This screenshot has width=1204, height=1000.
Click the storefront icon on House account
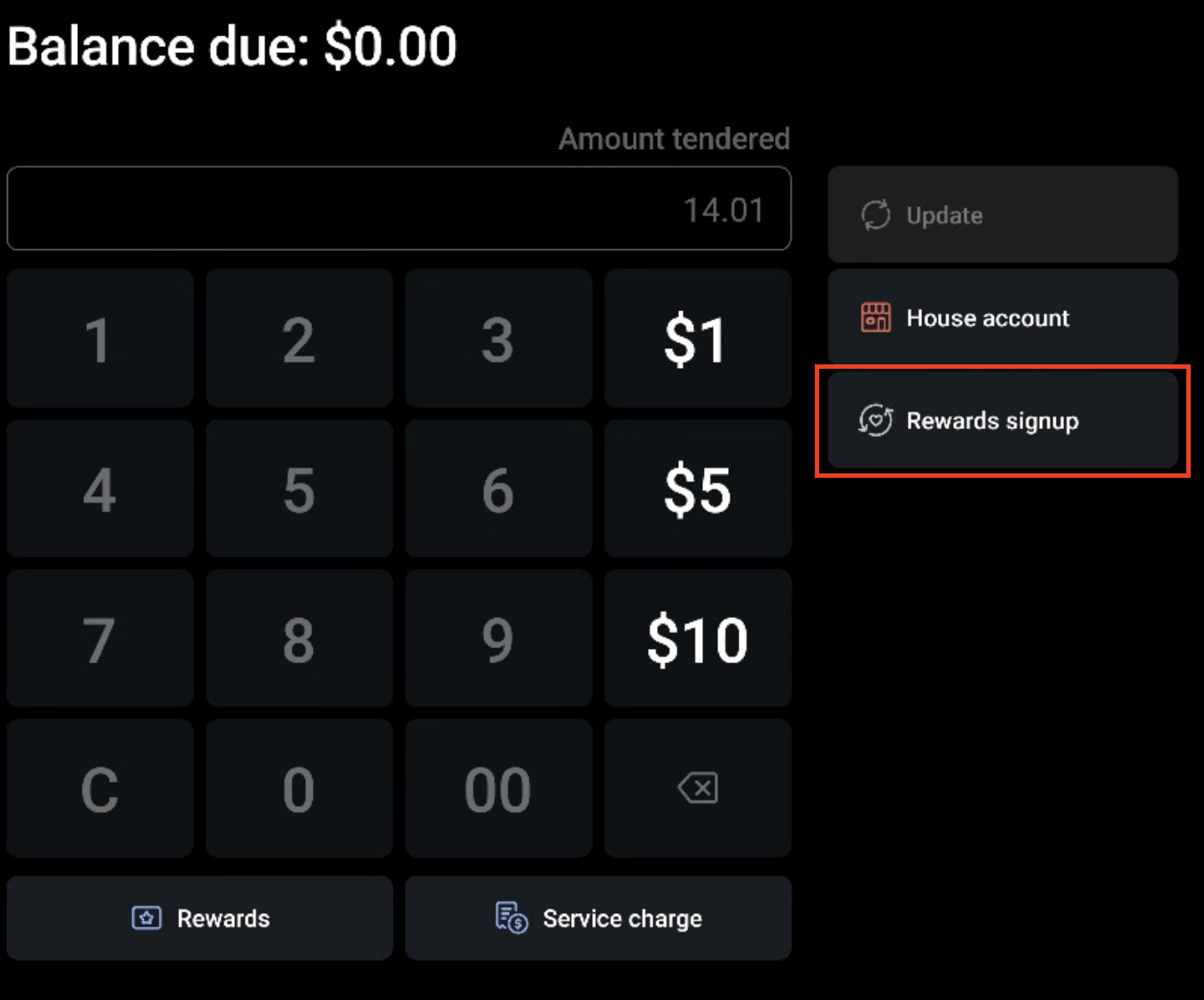coord(876,317)
